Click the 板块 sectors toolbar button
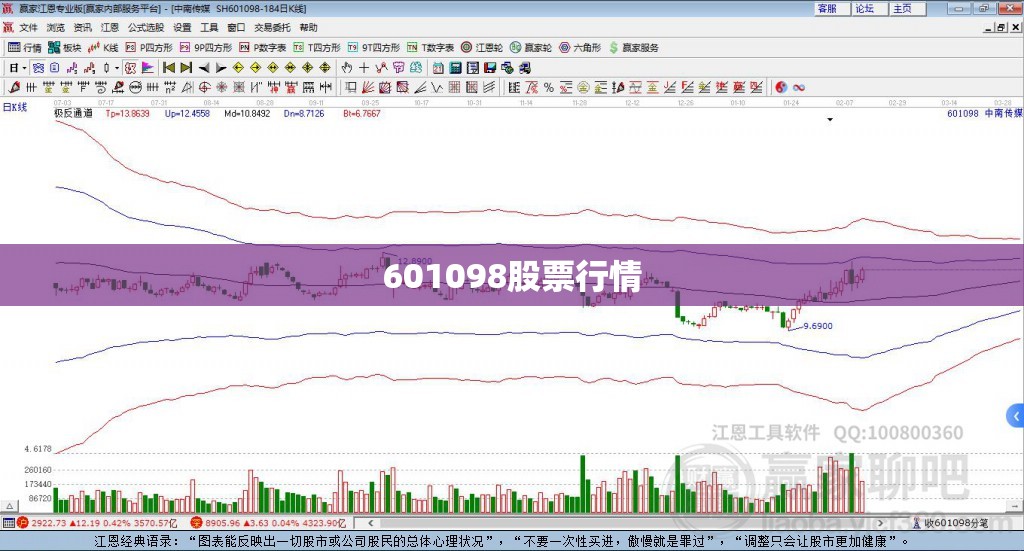Image resolution: width=1024 pixels, height=551 pixels. click(x=65, y=48)
